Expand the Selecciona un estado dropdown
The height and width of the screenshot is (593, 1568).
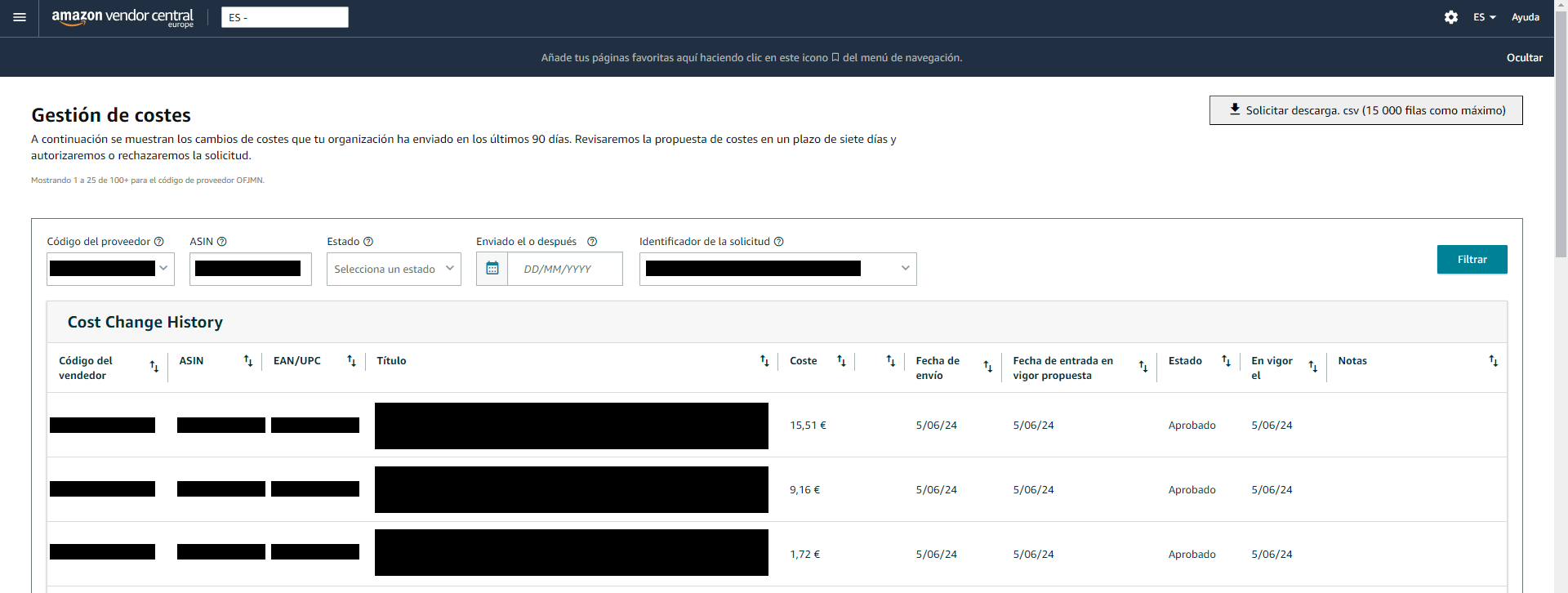[394, 269]
